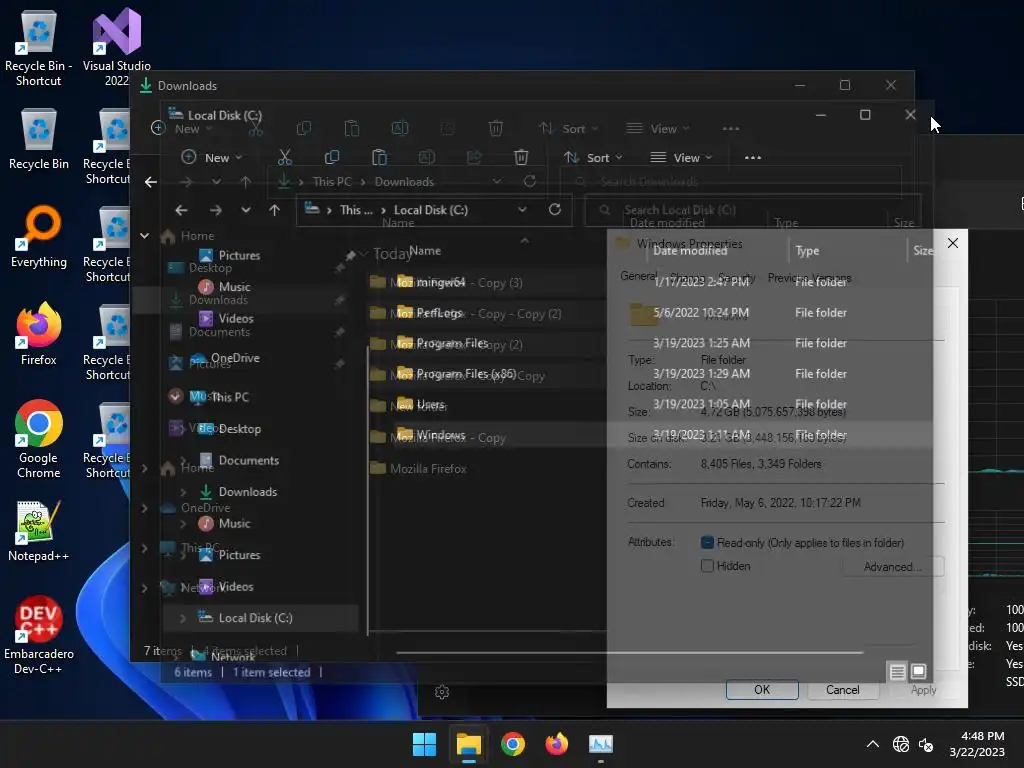Open the View dropdown in Local Disk toolbar

pos(681,157)
